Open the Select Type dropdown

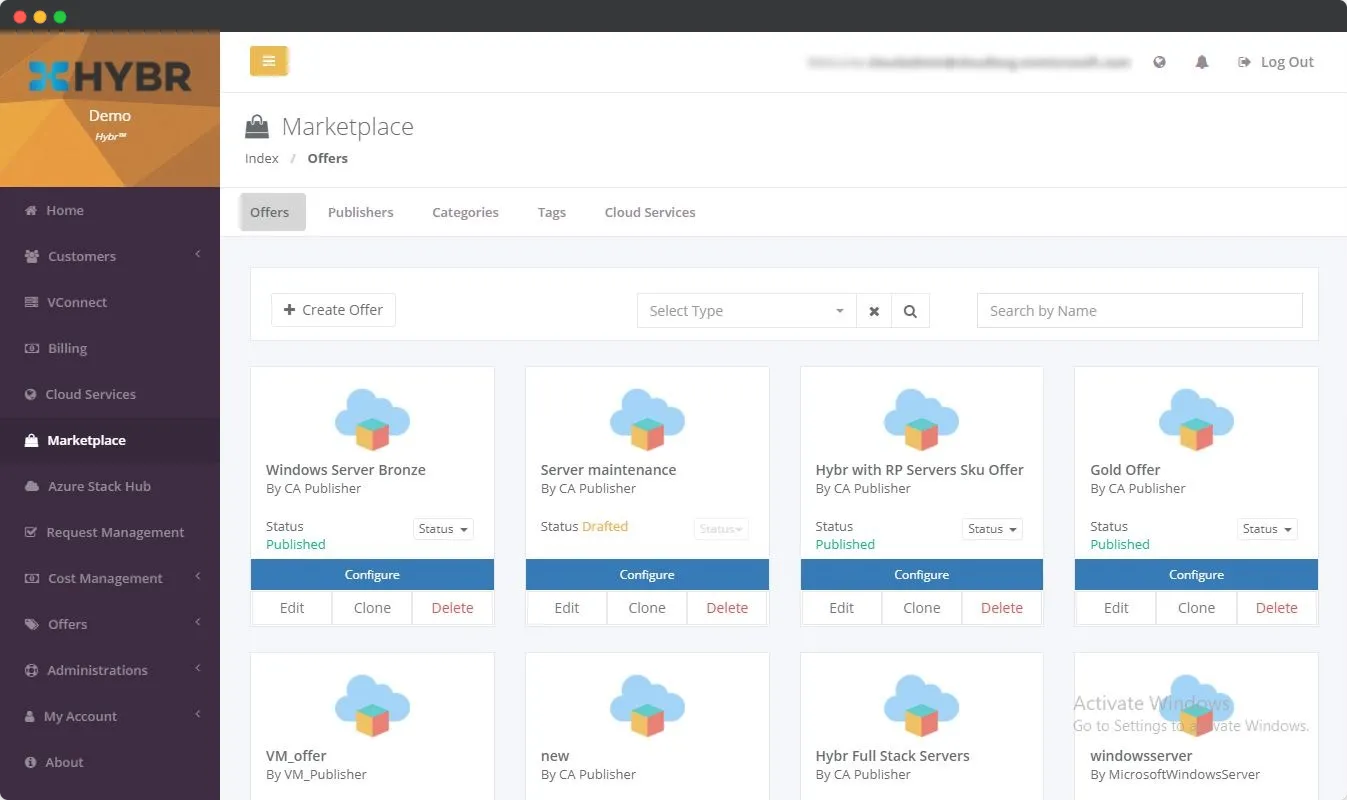click(x=746, y=311)
